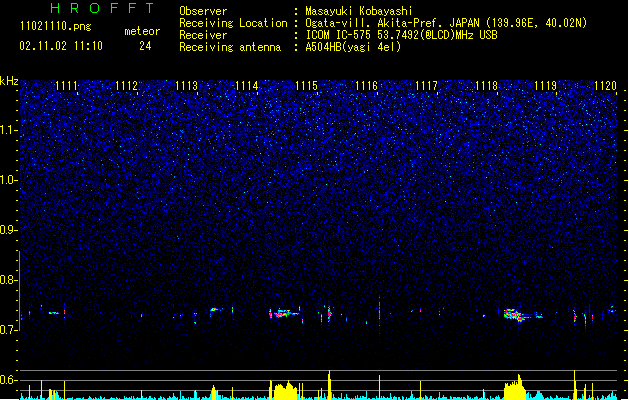Click the kHz axis unit label
This screenshot has width=629, height=400.
(9, 81)
